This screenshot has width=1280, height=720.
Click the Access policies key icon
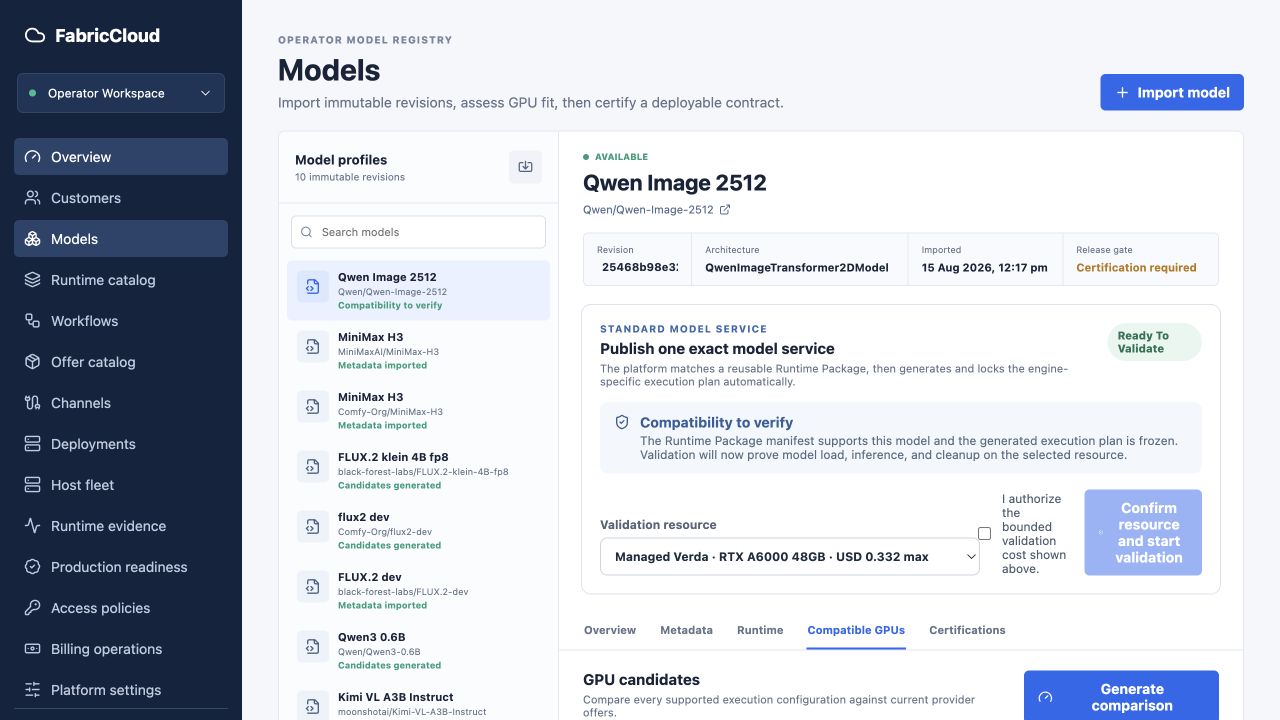pyautogui.click(x=33, y=608)
